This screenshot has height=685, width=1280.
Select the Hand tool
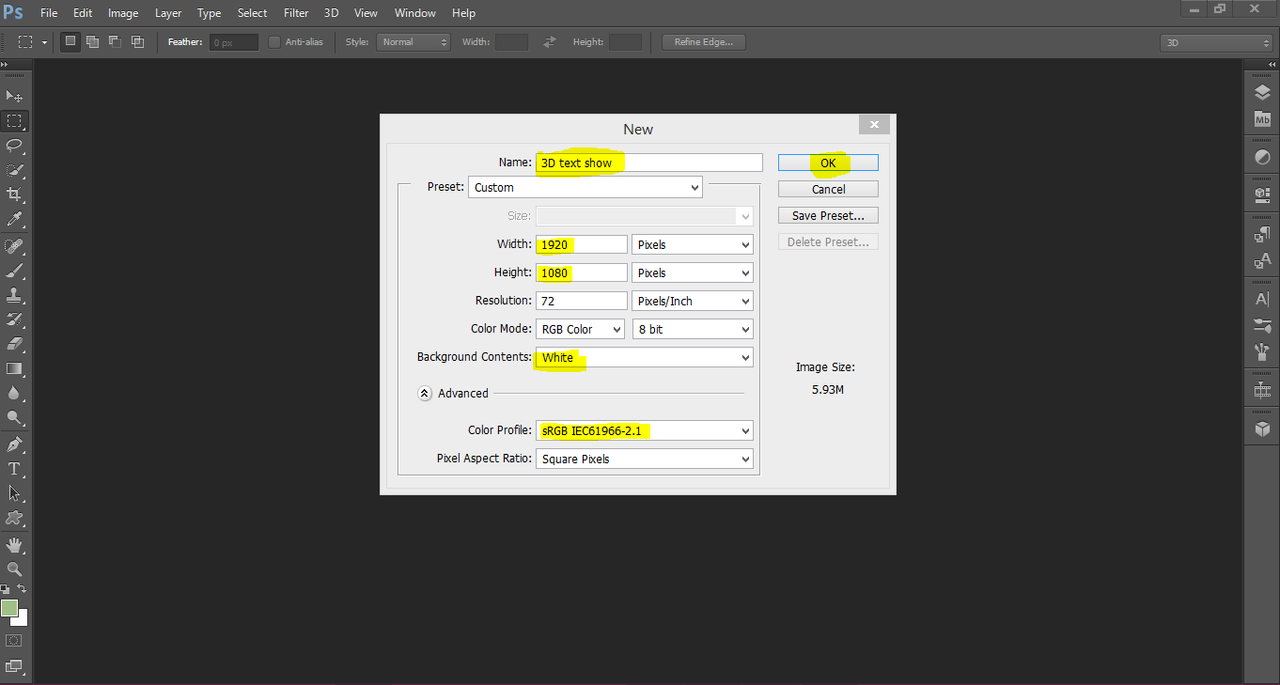point(14,545)
